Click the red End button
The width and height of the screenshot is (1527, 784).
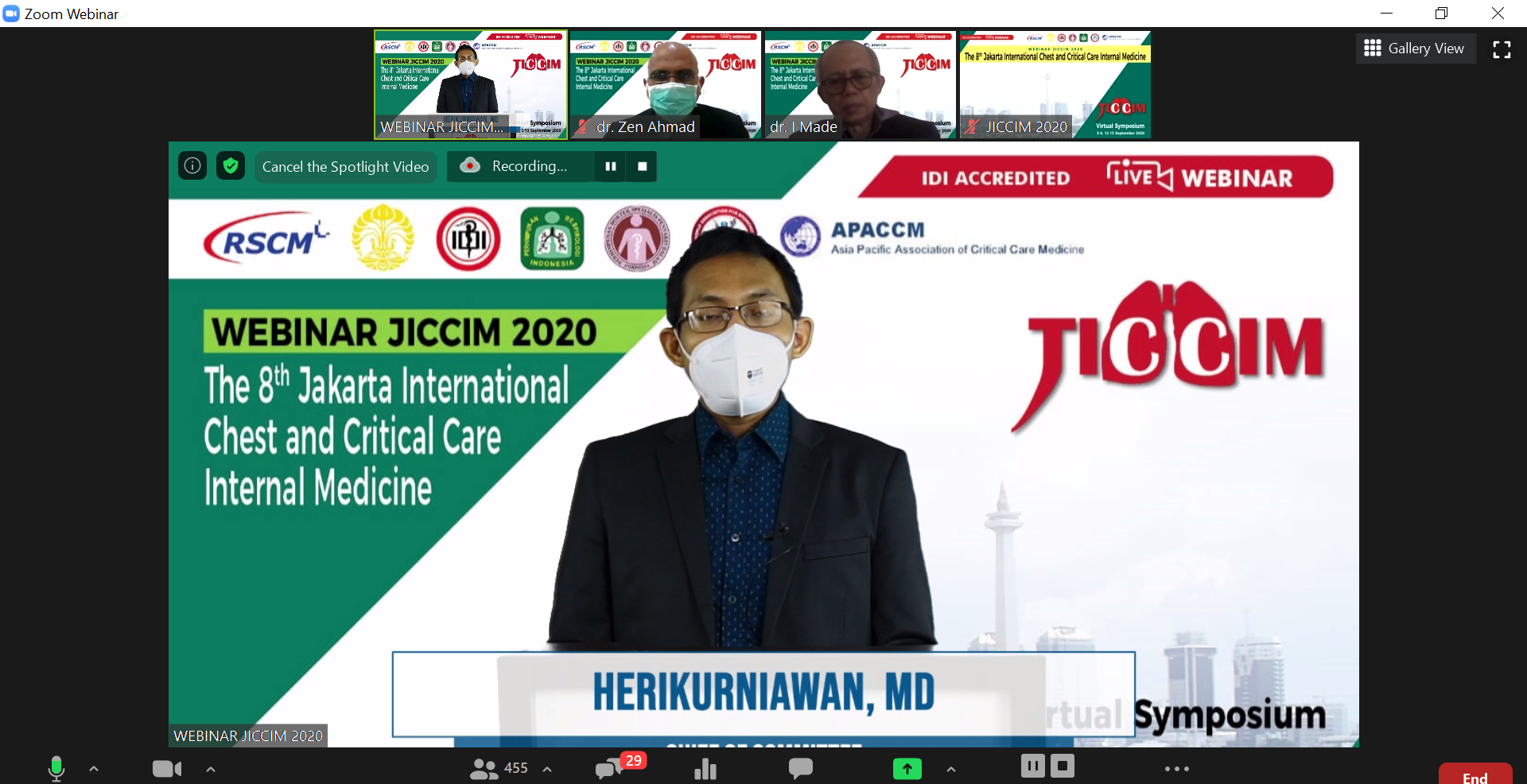click(1475, 774)
